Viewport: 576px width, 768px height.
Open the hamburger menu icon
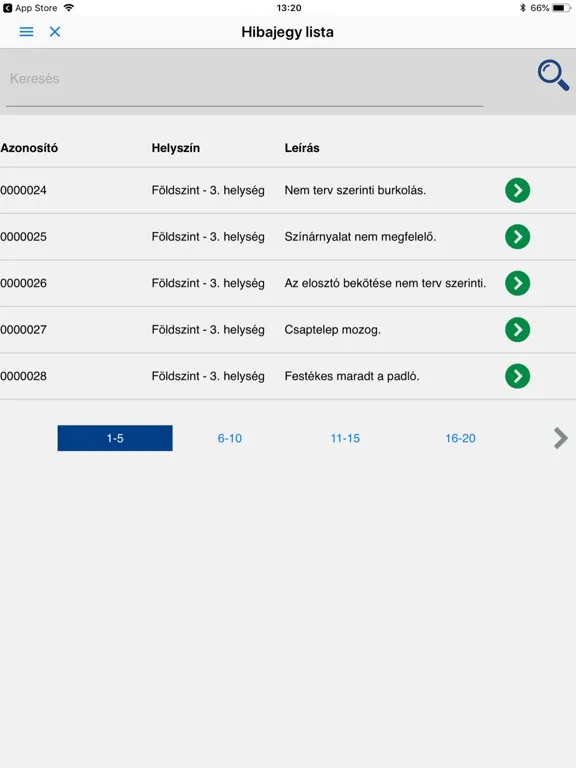click(26, 32)
